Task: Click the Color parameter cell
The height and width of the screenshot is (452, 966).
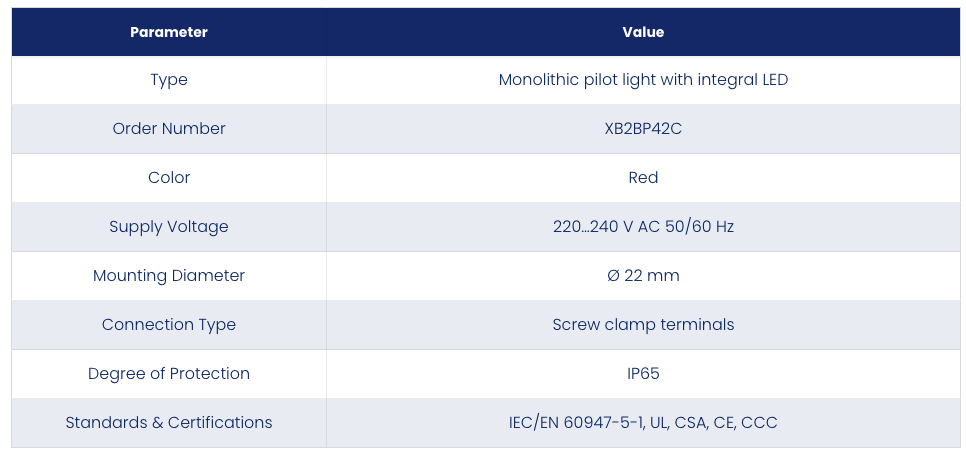Action: coord(169,178)
